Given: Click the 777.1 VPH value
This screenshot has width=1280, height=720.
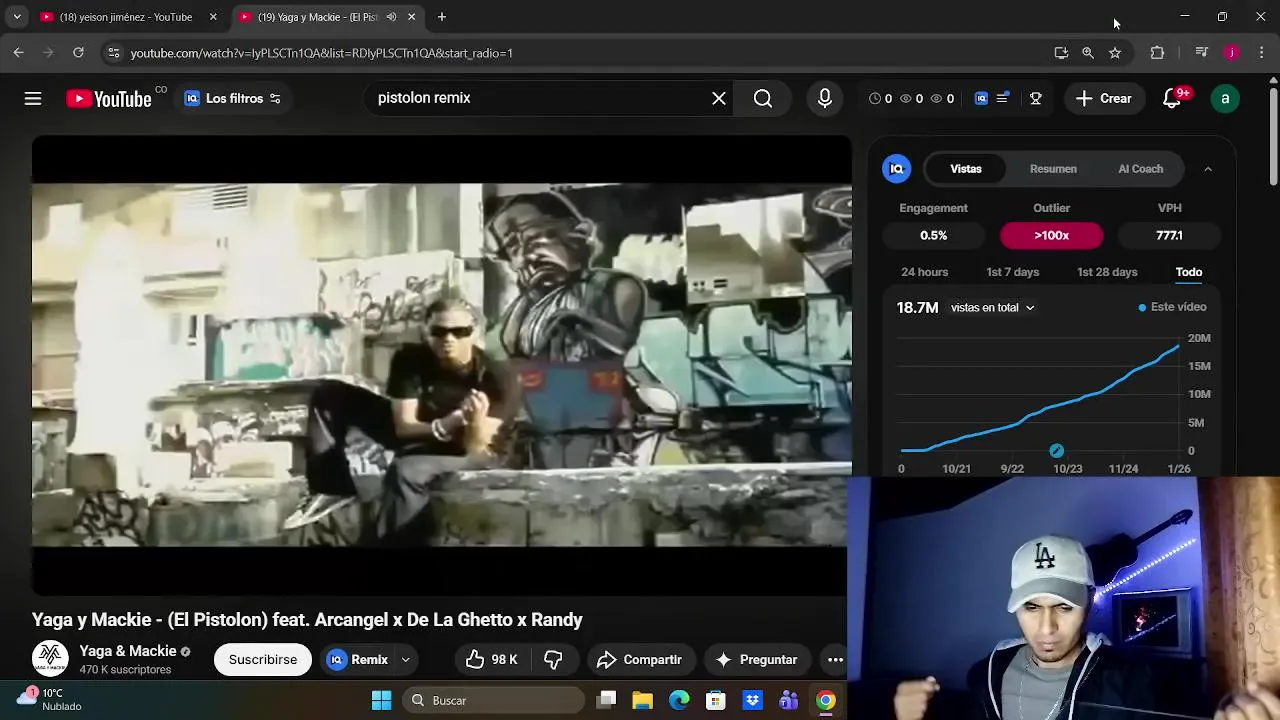Looking at the screenshot, I should (x=1169, y=235).
